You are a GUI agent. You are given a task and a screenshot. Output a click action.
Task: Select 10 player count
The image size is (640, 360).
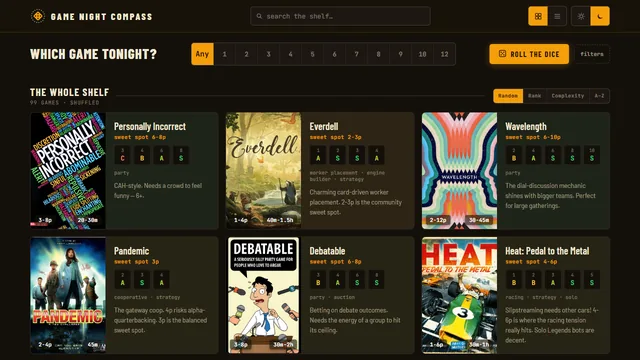coord(422,54)
